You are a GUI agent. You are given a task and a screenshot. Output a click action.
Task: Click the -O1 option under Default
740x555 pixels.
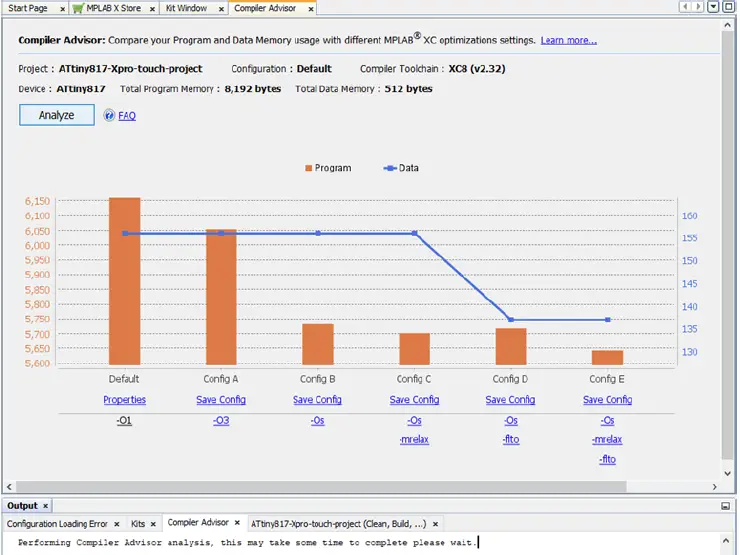click(x=124, y=420)
